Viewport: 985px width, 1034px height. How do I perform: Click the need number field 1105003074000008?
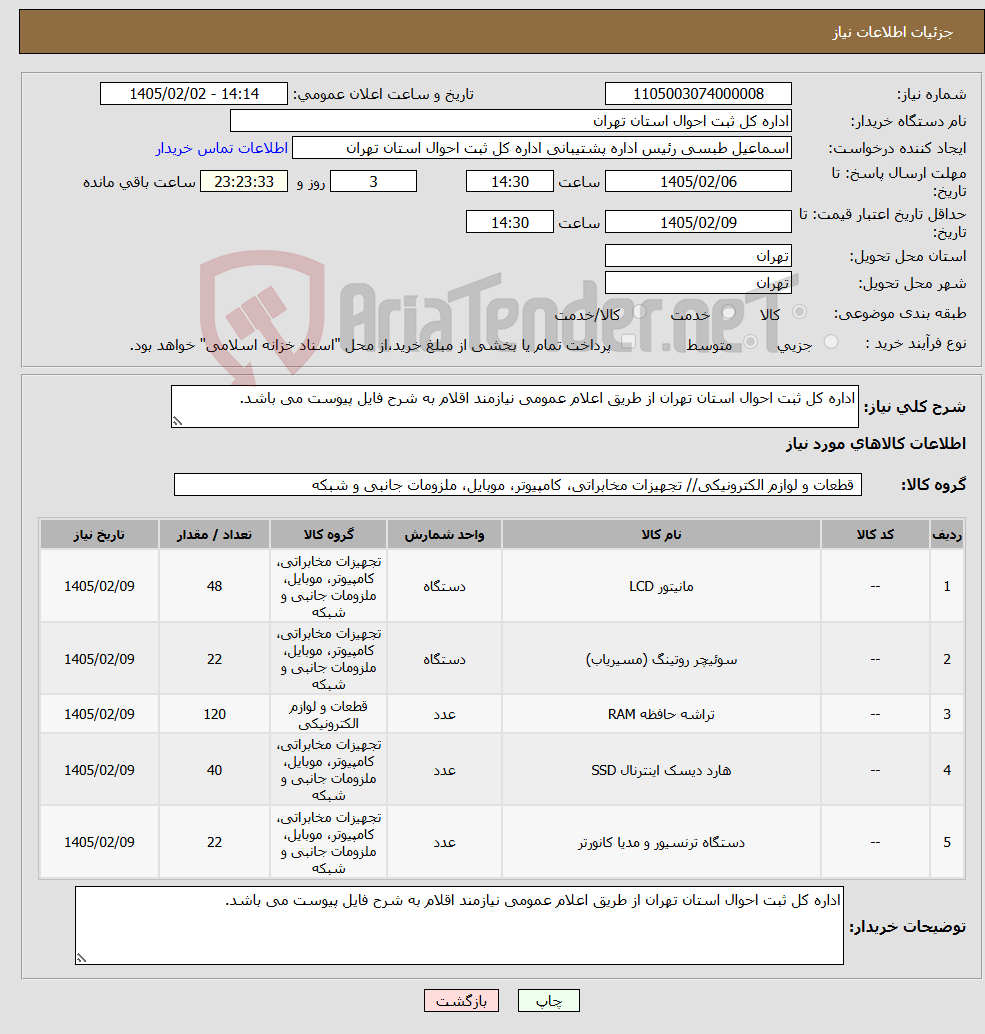coord(698,94)
